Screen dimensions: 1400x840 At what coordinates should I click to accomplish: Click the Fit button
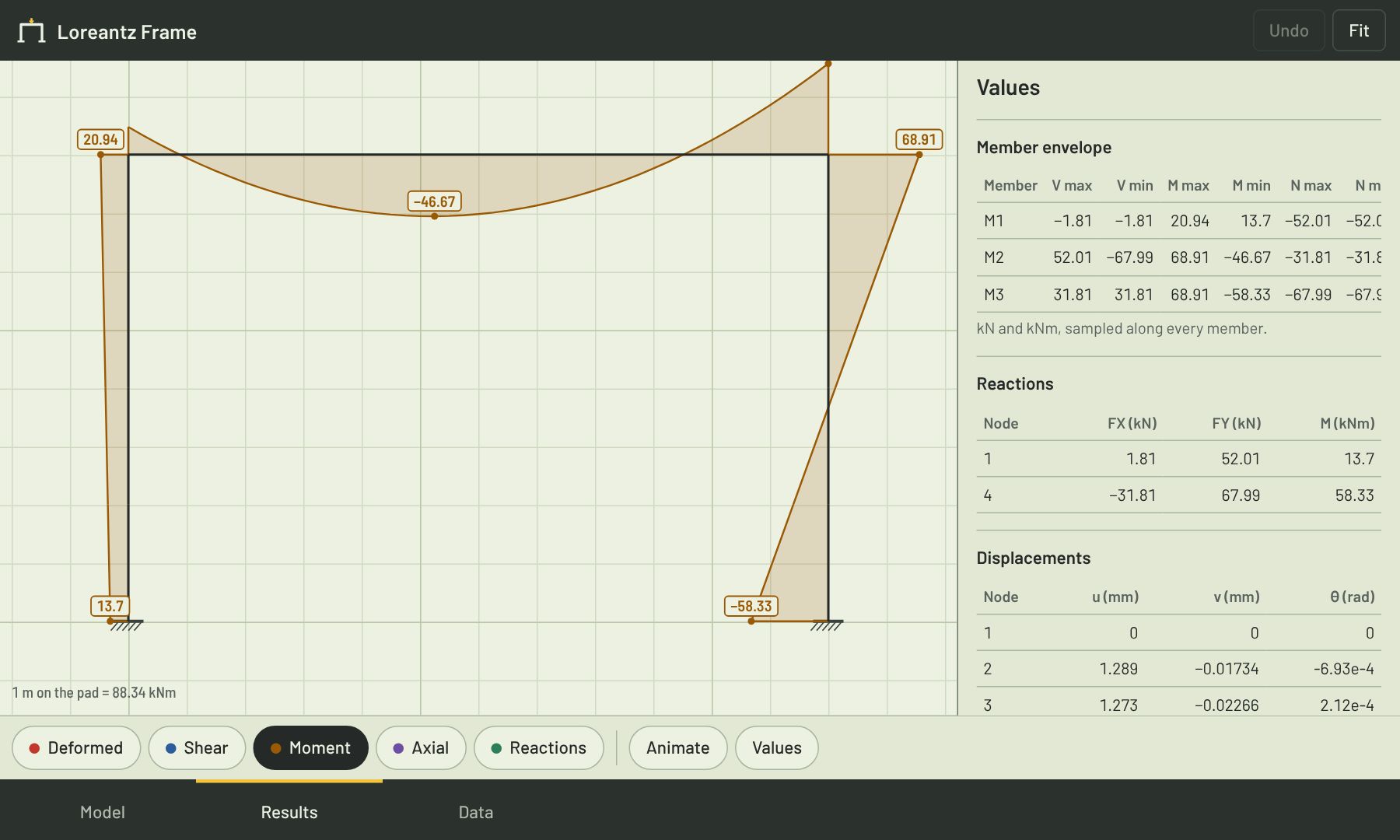pos(1359,30)
